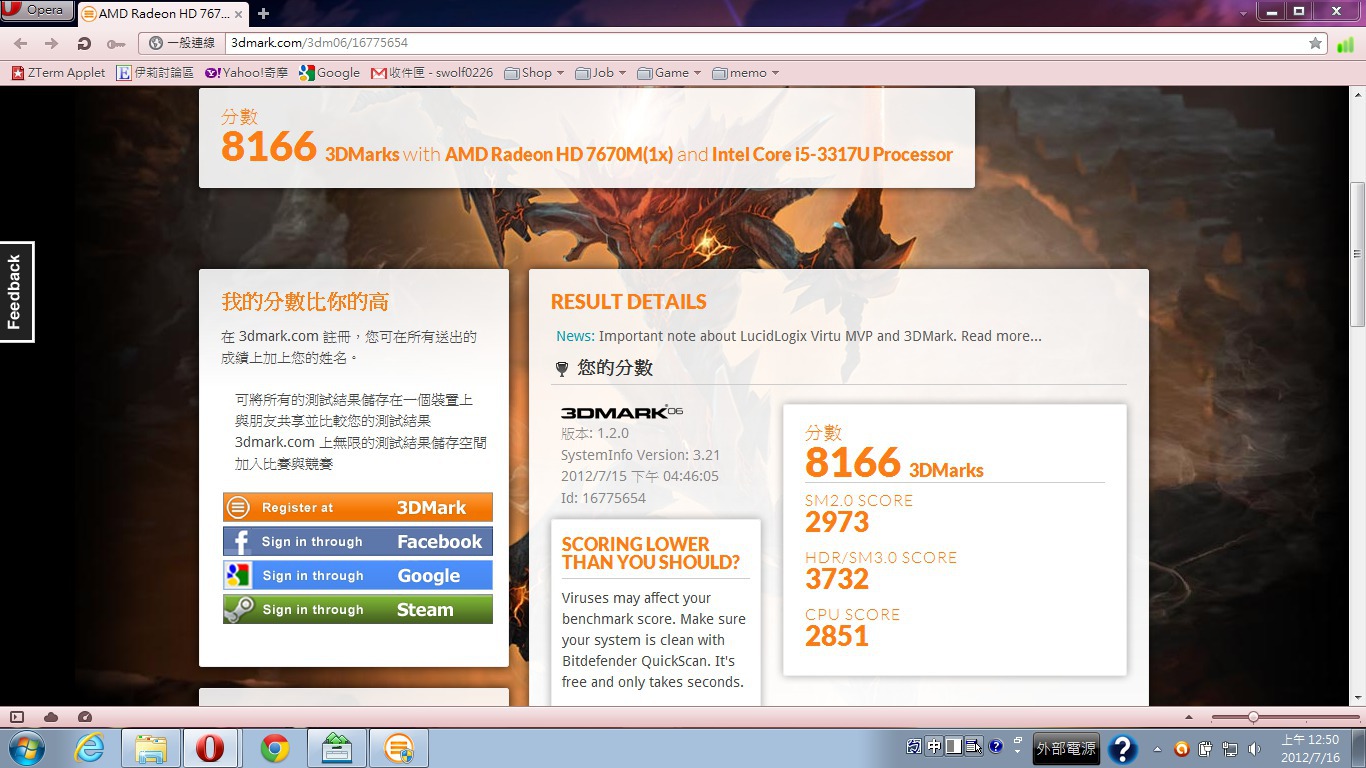Open ZTerm Applet bookmark
The height and width of the screenshot is (768, 1366).
tap(58, 73)
